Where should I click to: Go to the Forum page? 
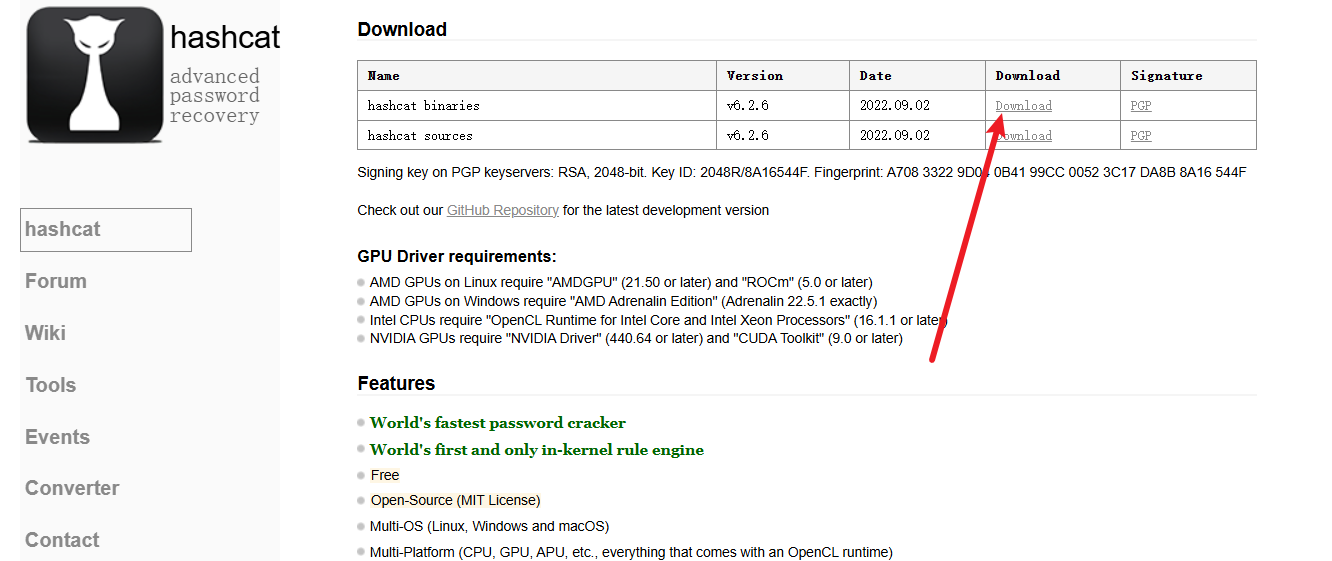click(x=56, y=281)
